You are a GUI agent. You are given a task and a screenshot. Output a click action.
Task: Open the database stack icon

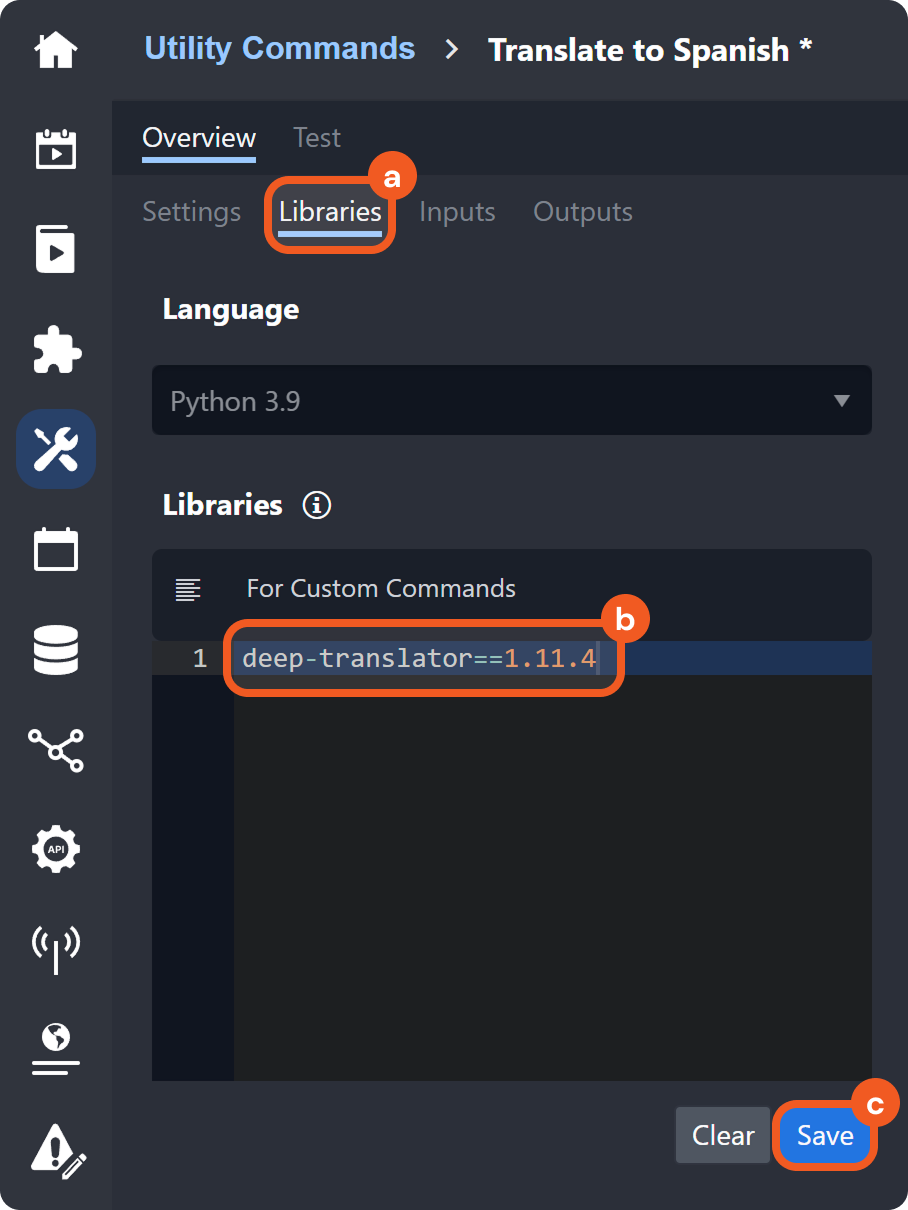coord(56,649)
